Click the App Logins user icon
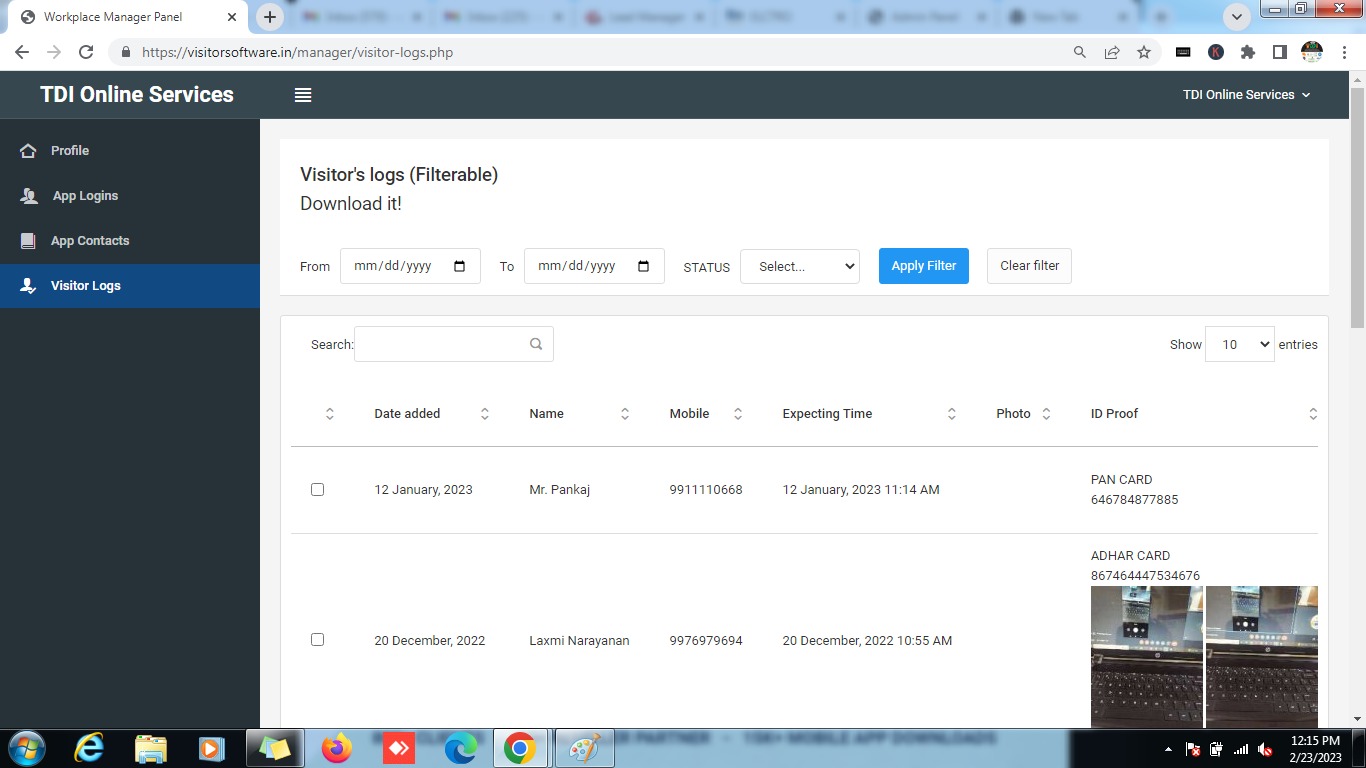This screenshot has width=1366, height=768. tap(29, 196)
